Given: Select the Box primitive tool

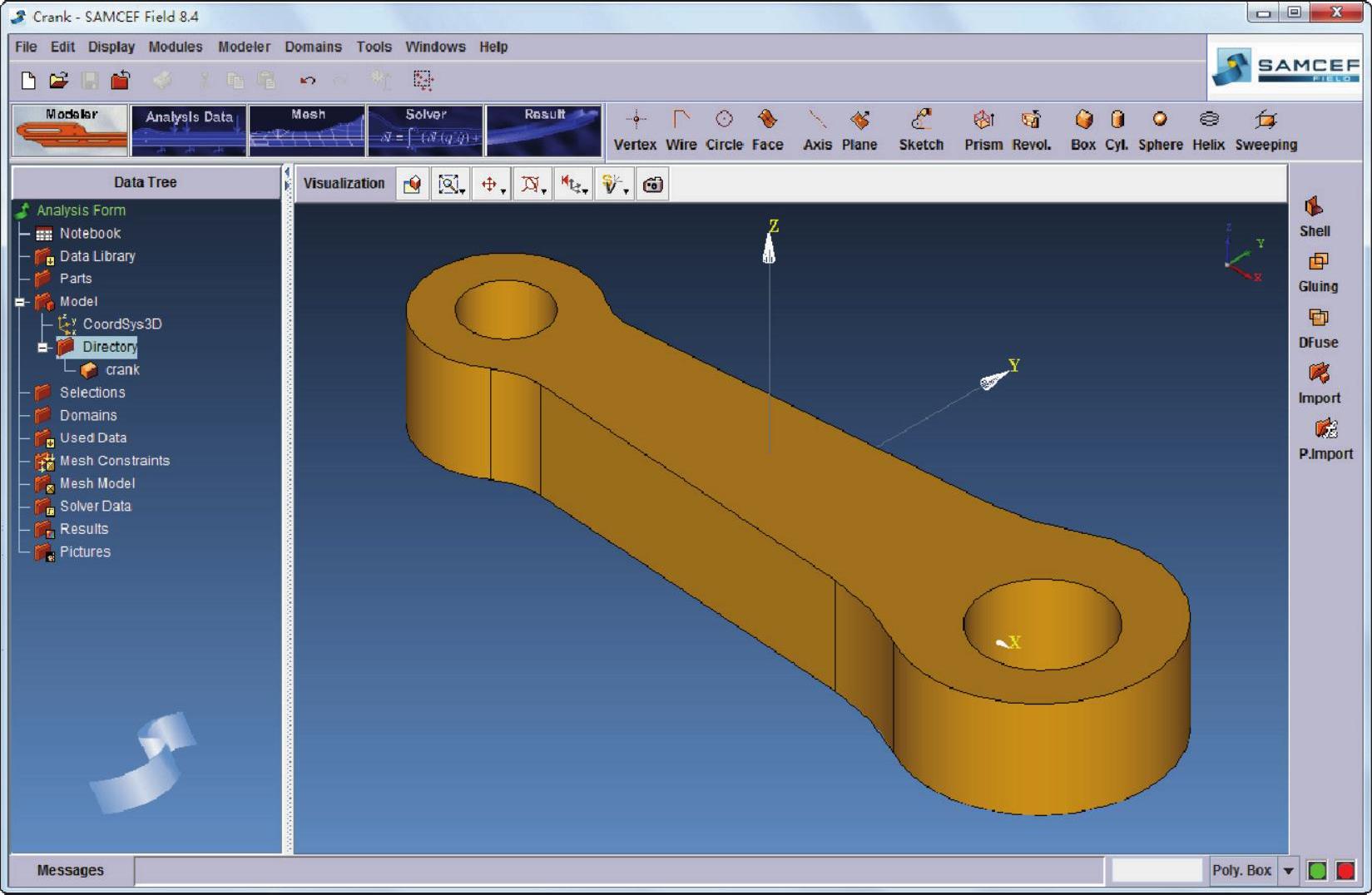Looking at the screenshot, I should pyautogui.click(x=1082, y=130).
